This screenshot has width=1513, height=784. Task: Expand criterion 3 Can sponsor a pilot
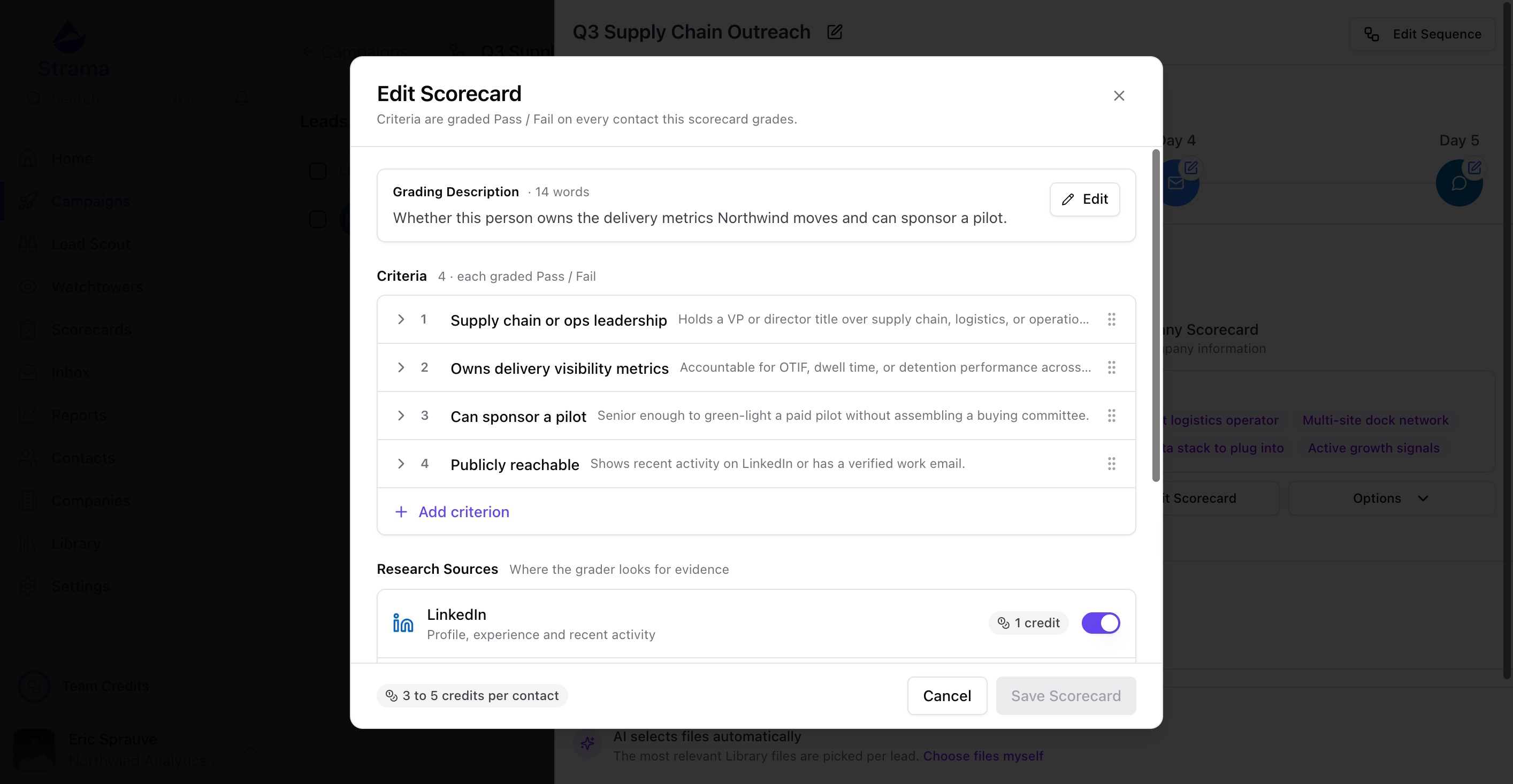pos(401,416)
